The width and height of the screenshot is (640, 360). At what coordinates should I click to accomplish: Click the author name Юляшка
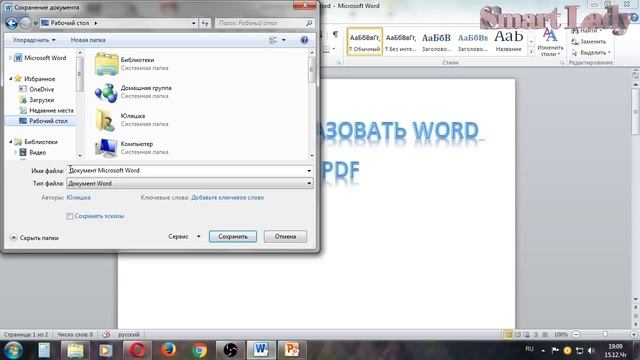coord(78,198)
